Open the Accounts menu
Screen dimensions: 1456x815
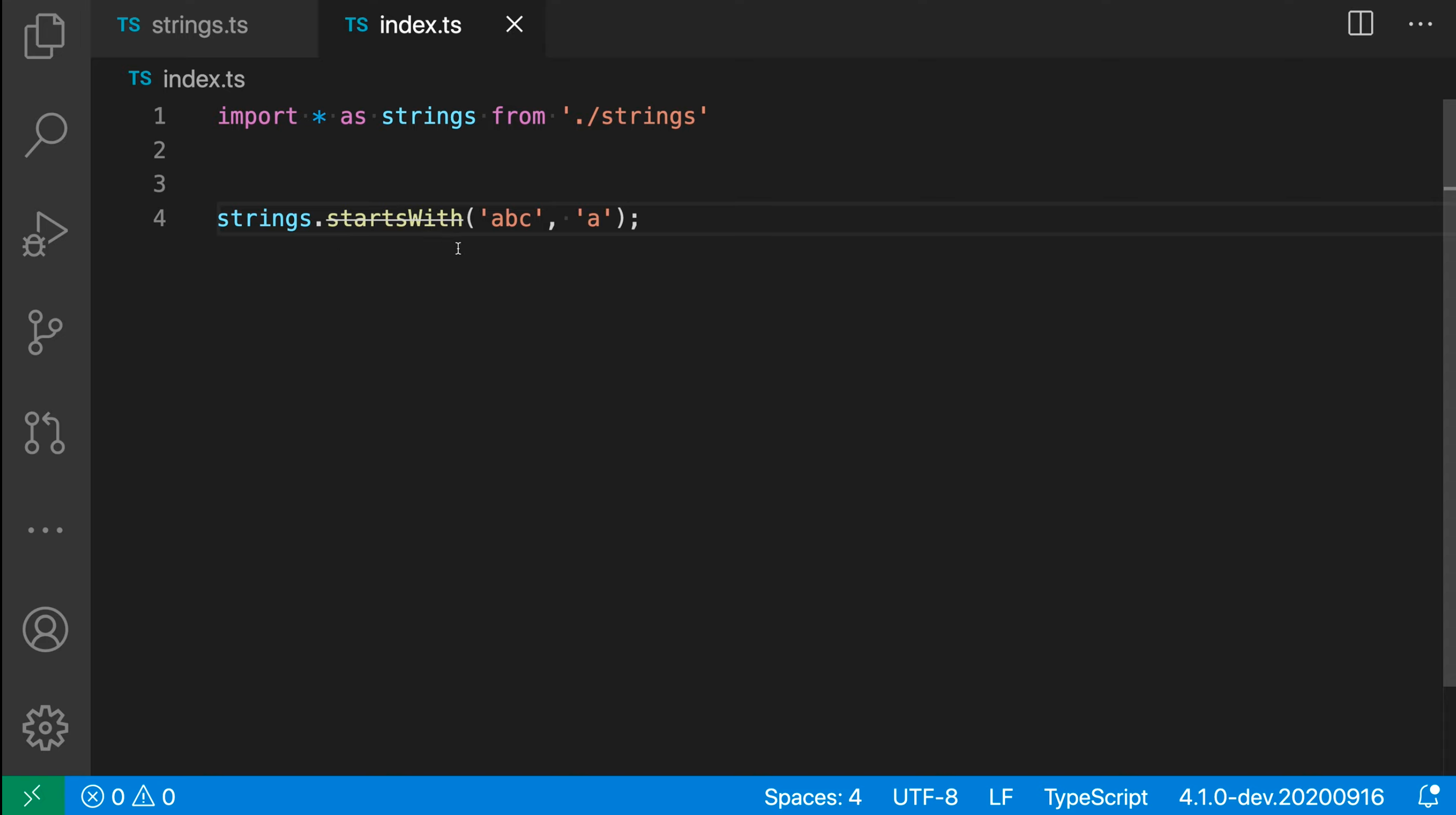tap(45, 629)
